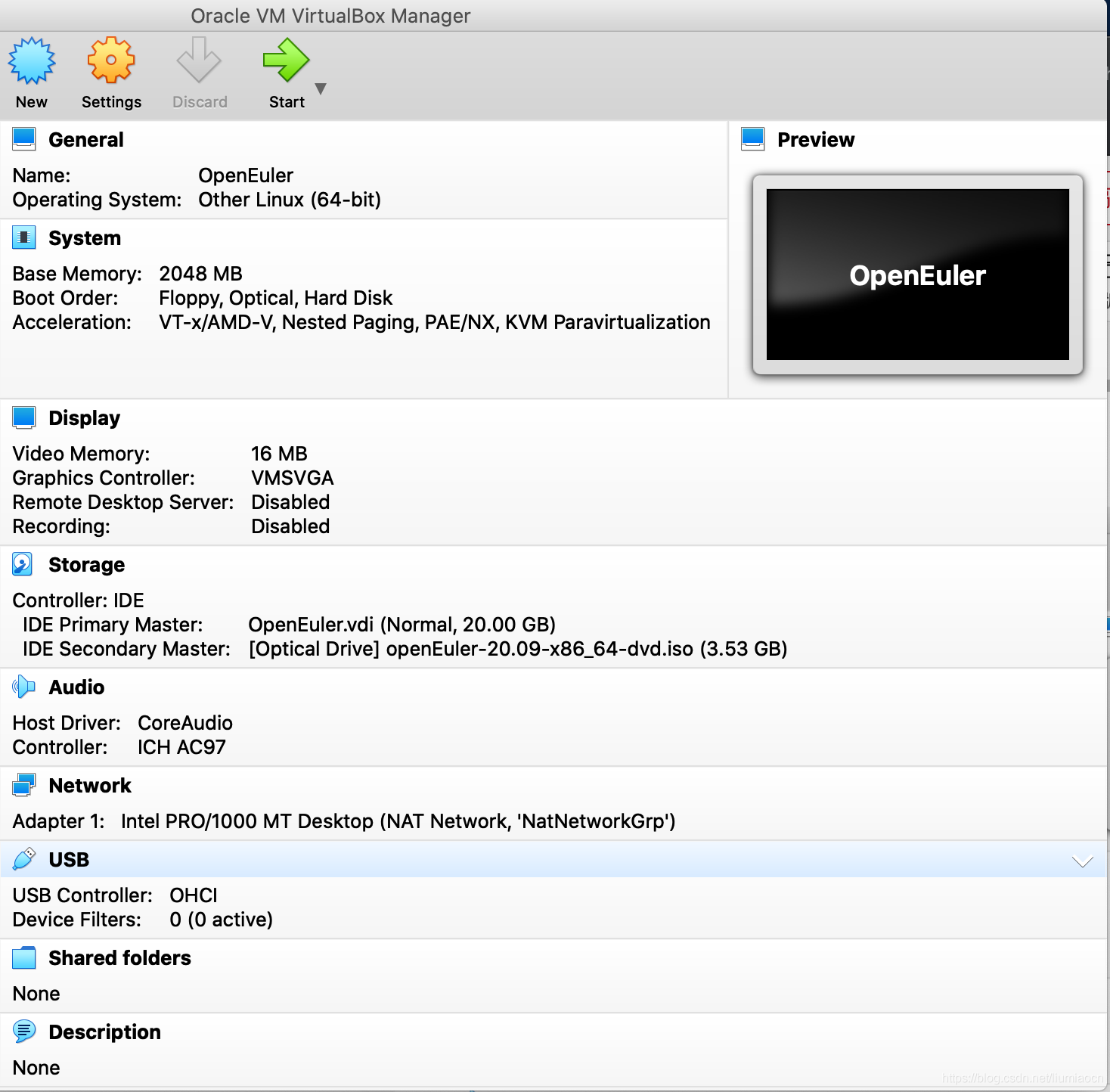This screenshot has width=1110, height=1092.
Task: Click the USB section plug icon
Action: point(24,859)
